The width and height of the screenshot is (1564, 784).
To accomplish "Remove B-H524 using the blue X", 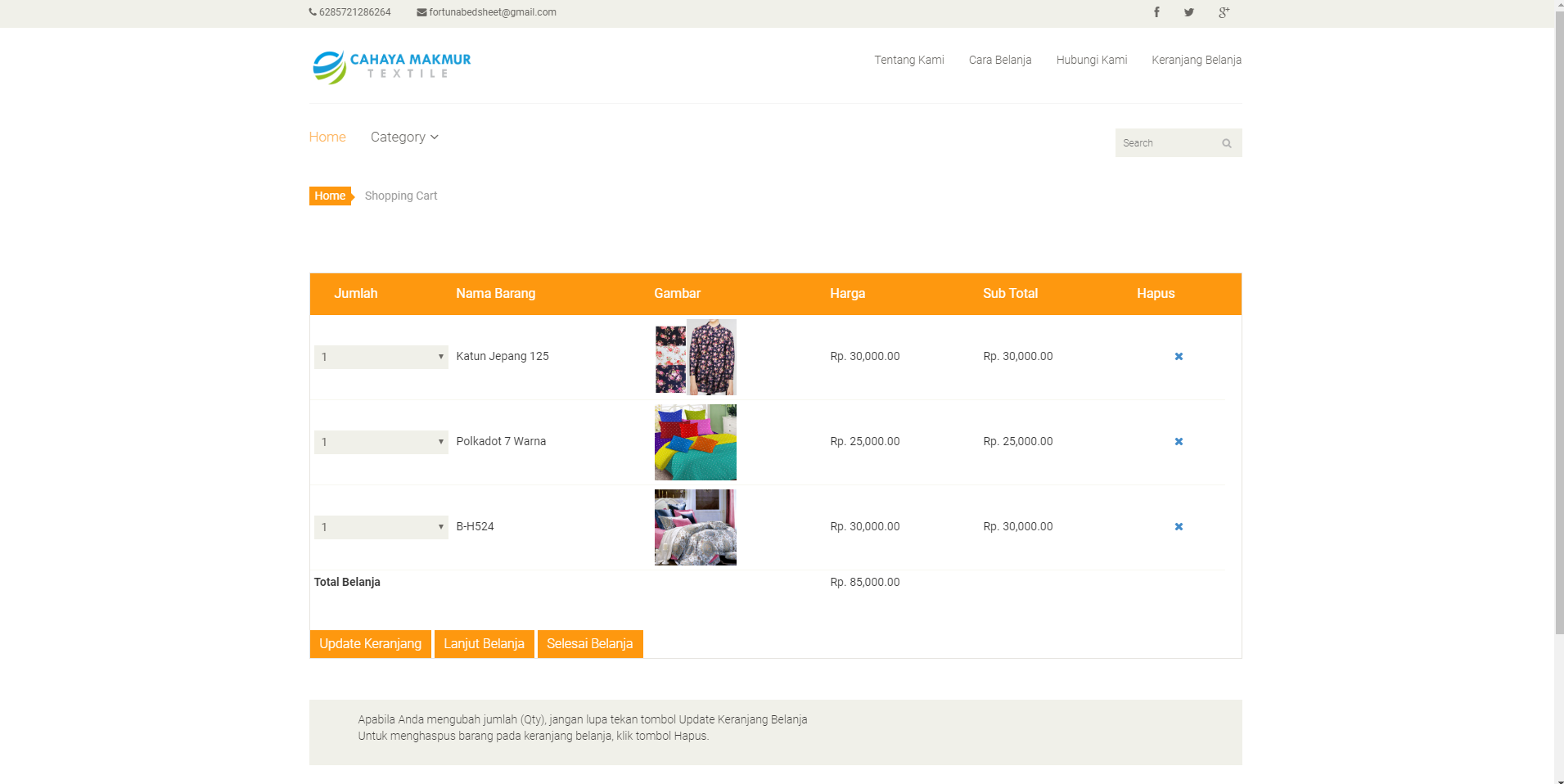I will point(1179,526).
